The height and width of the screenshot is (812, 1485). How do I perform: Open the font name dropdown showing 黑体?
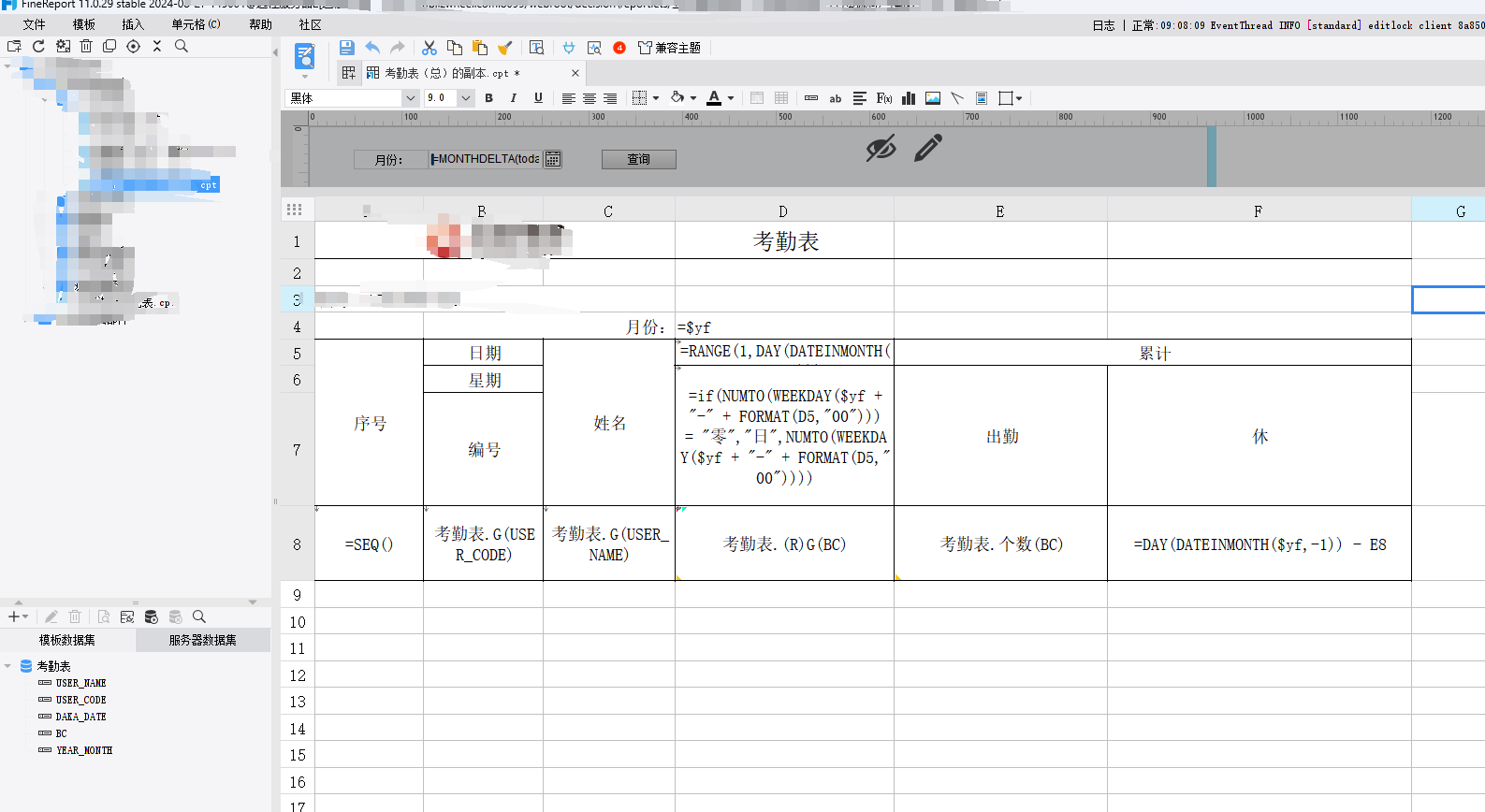pos(410,98)
